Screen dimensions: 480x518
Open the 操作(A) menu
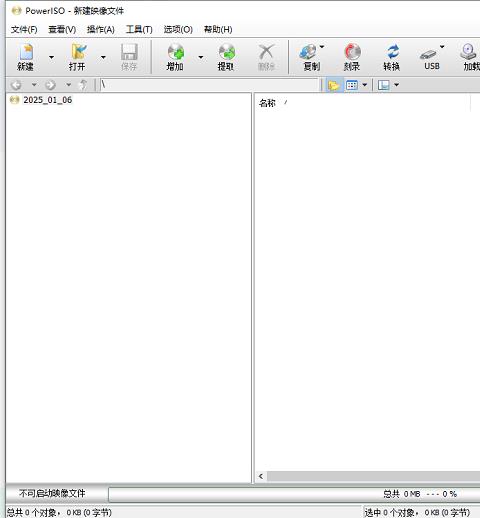pyautogui.click(x=101, y=30)
